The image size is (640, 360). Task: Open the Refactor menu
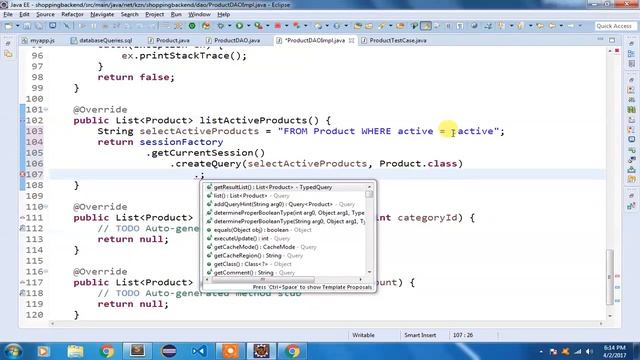(72, 14)
